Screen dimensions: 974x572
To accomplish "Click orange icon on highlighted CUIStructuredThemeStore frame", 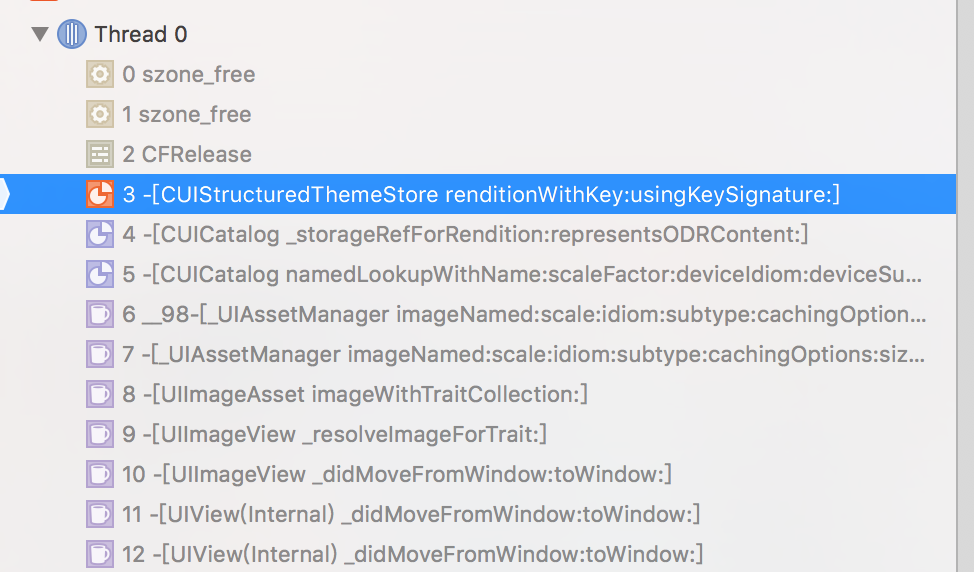I will (x=99, y=194).
